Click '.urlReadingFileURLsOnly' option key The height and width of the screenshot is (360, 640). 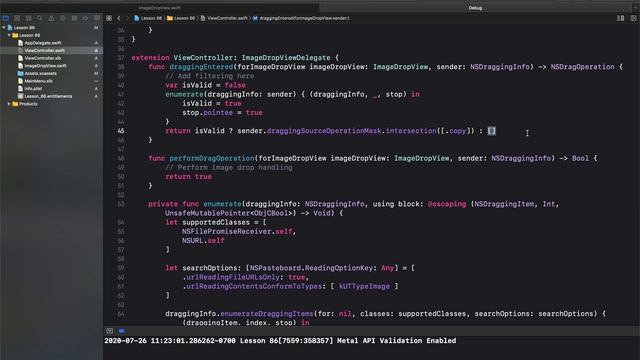pos(231,277)
